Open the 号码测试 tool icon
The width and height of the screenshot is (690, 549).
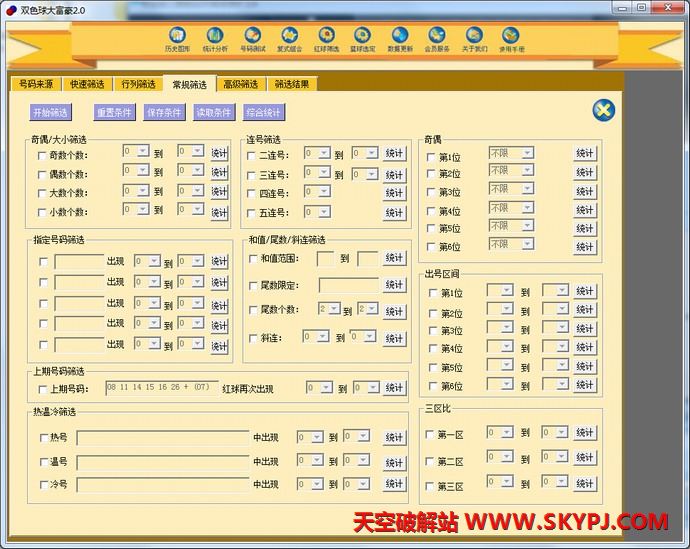click(252, 39)
